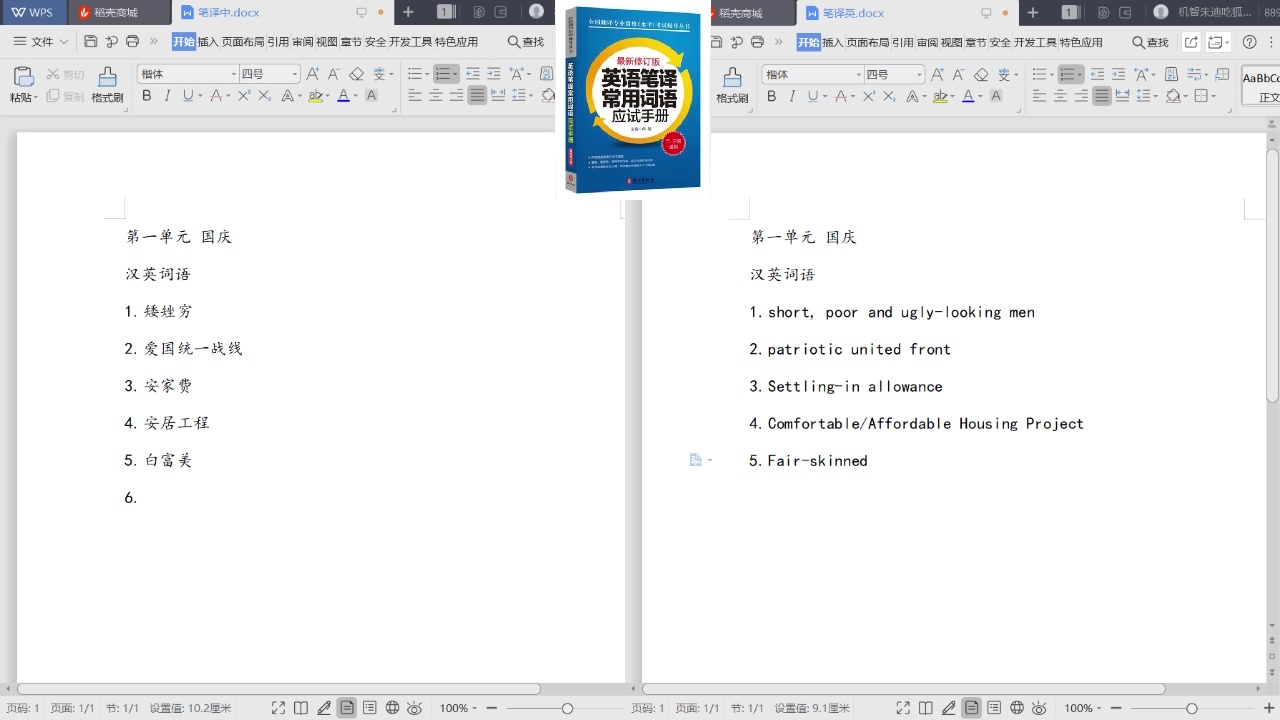Open 审阅 tab in left window
This screenshot has height=720, width=1280.
tap(302, 42)
